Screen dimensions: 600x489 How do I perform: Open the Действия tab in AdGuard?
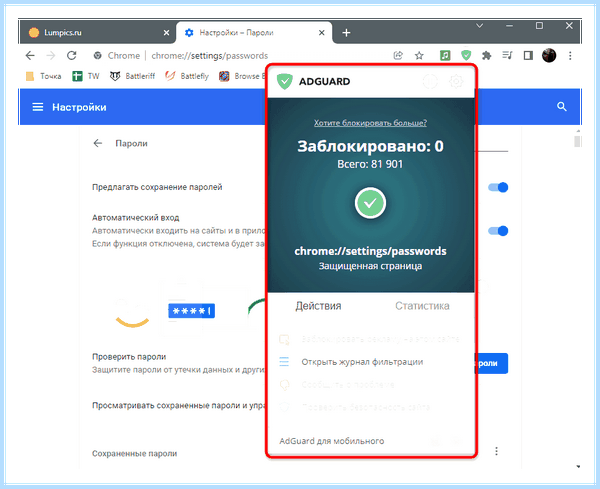pos(318,306)
